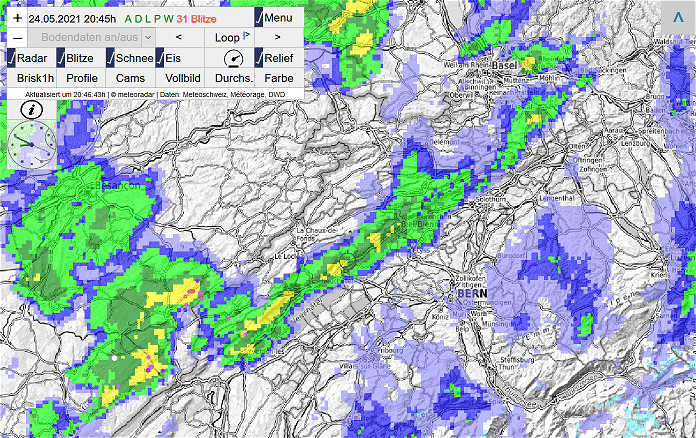Click the red '31 Blitze' count
This screenshot has width=696, height=438.
coord(196,19)
